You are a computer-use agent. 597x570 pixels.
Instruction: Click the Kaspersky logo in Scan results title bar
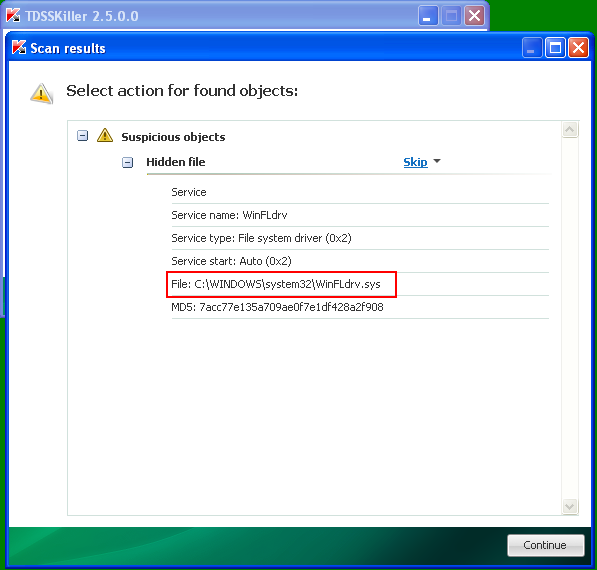[19, 48]
